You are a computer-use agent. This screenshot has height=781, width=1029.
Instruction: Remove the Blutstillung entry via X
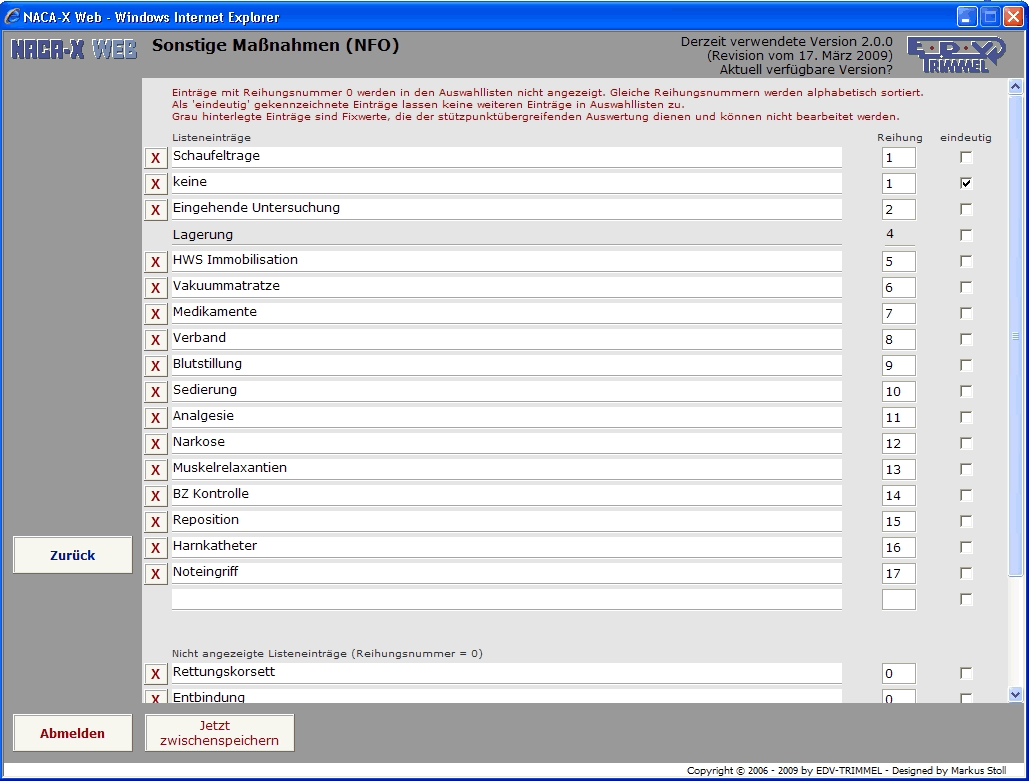pyautogui.click(x=156, y=366)
